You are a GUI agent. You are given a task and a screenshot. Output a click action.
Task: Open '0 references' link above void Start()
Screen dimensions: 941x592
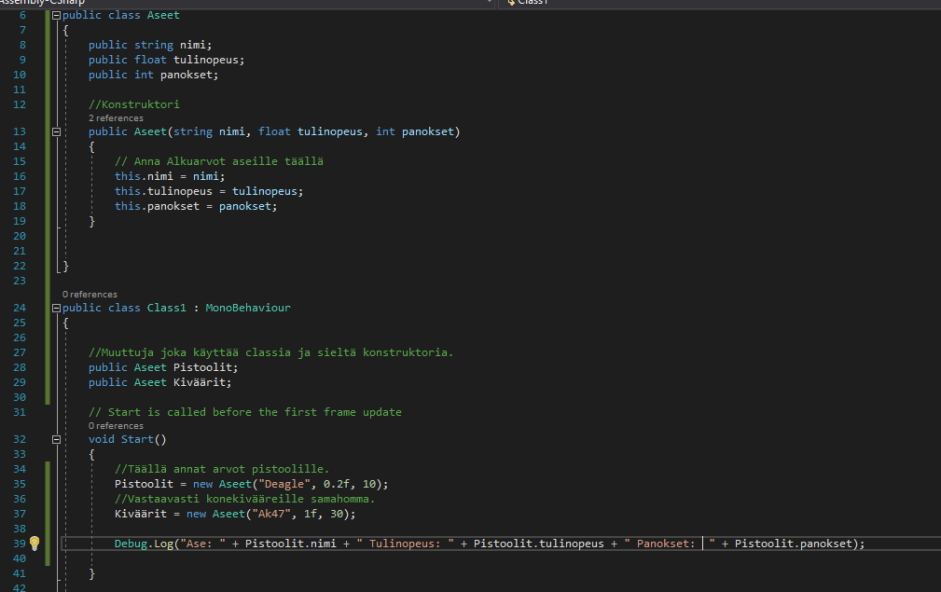pyautogui.click(x=116, y=426)
